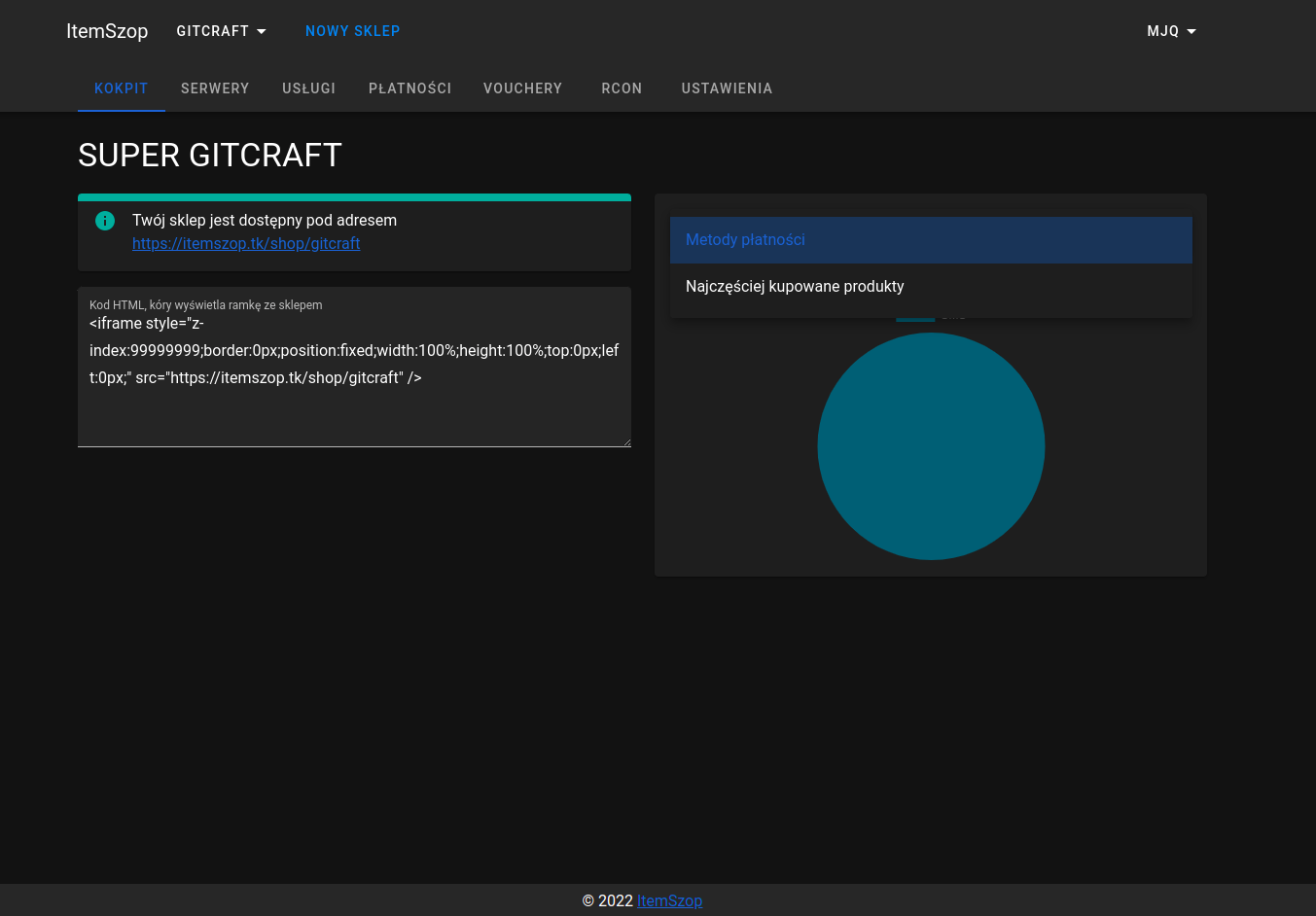Click the ItemSzop footer link
Image resolution: width=1316 pixels, height=916 pixels.
coord(669,901)
